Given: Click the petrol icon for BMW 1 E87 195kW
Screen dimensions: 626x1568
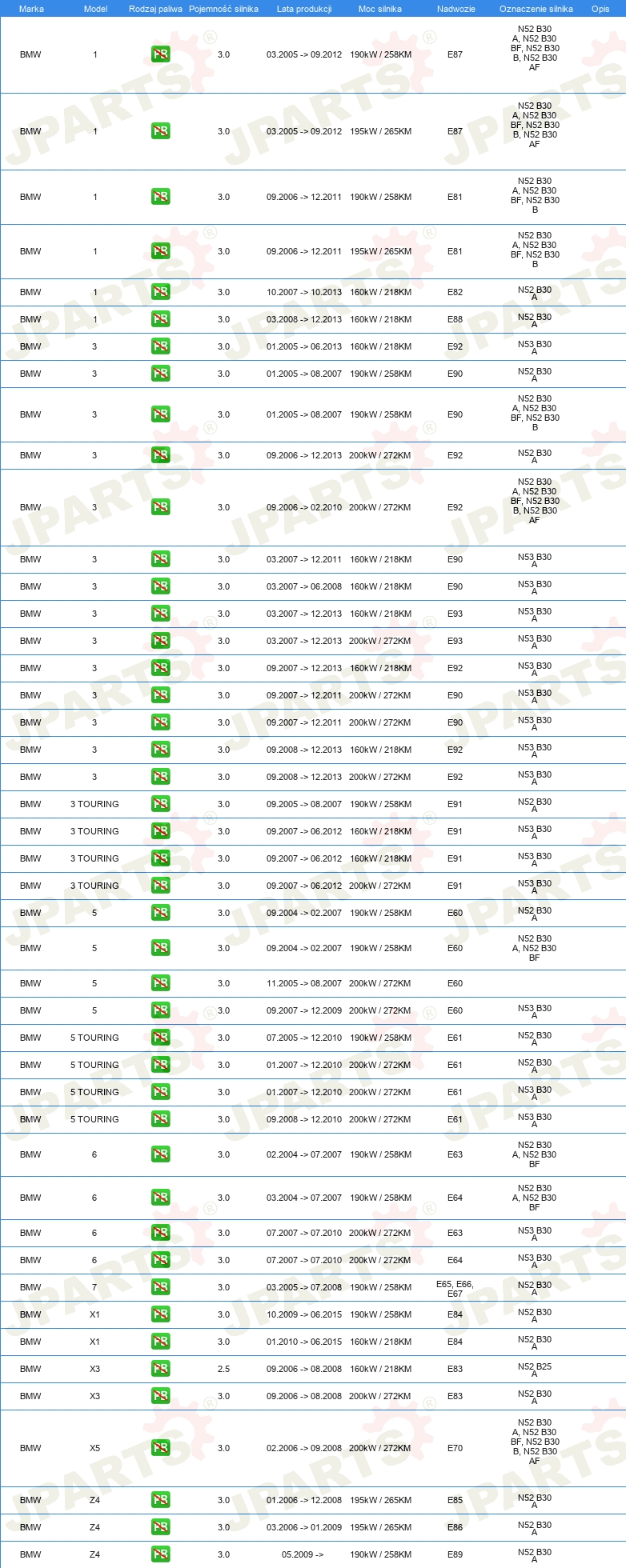Looking at the screenshot, I should (x=160, y=131).
